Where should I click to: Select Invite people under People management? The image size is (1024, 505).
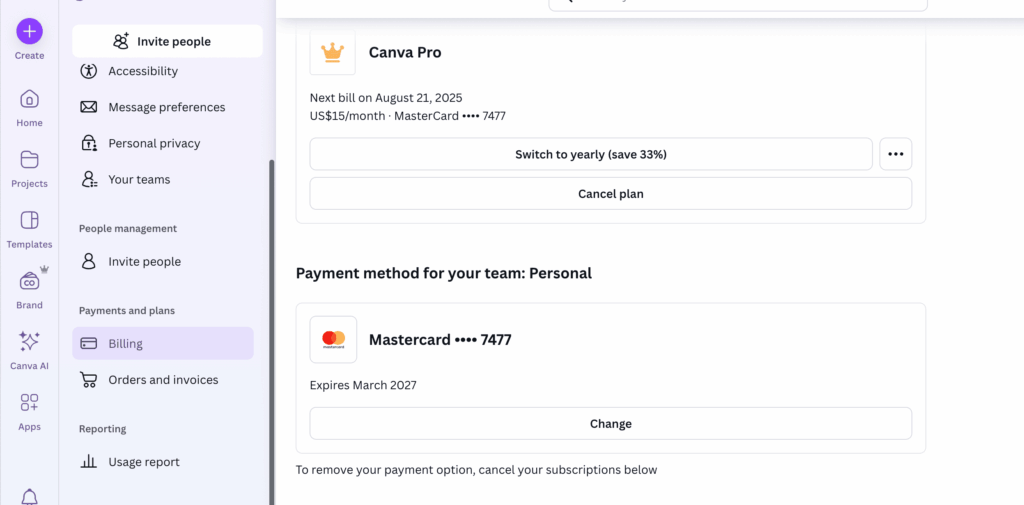tap(144, 261)
